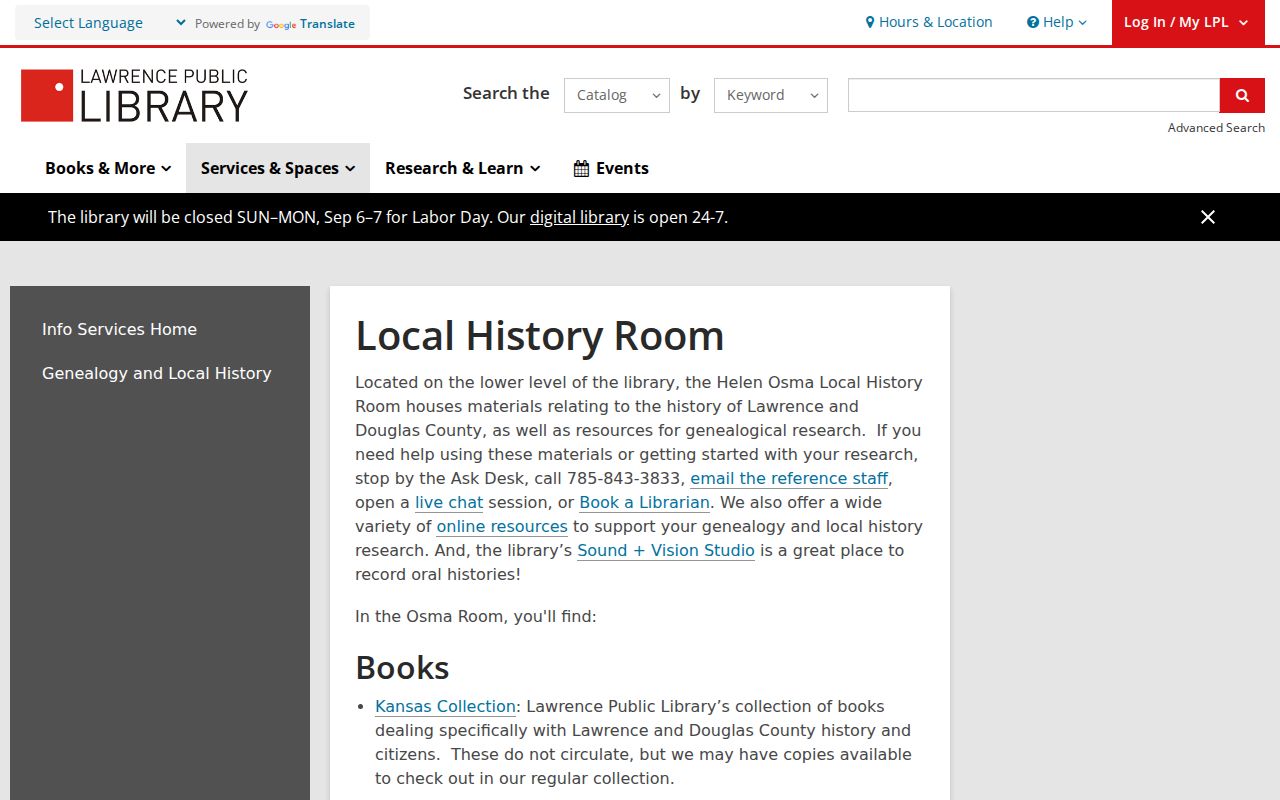
Task: Follow the digital library link in banner
Action: click(579, 217)
